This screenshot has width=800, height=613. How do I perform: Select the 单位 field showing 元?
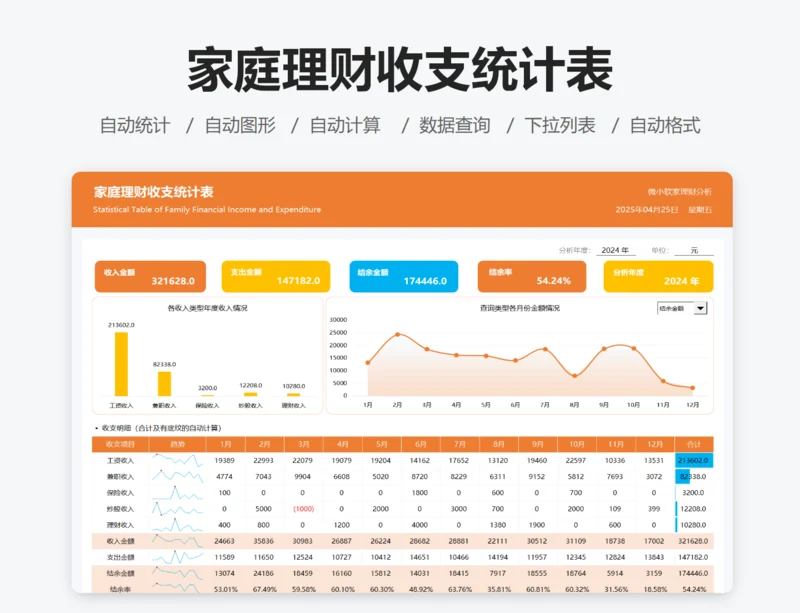click(x=694, y=250)
